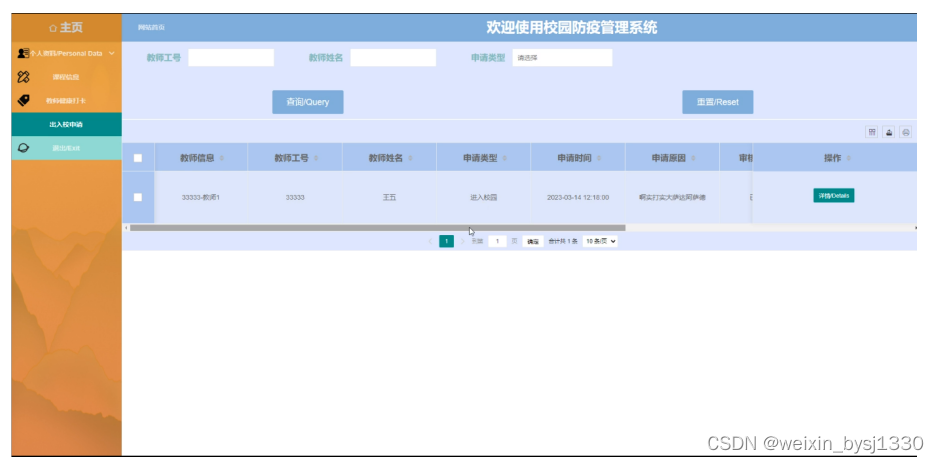Focus the page number jump input
This screenshot has width=939, height=463.
coord(498,241)
